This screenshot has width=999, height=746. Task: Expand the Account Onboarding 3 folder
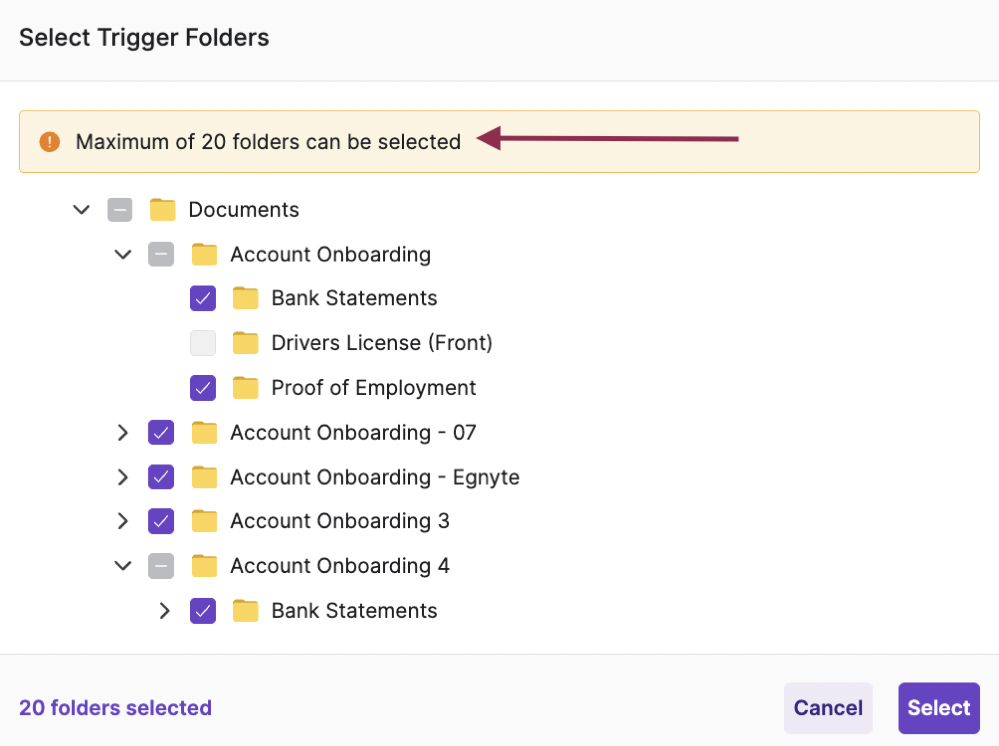pyautogui.click(x=122, y=521)
